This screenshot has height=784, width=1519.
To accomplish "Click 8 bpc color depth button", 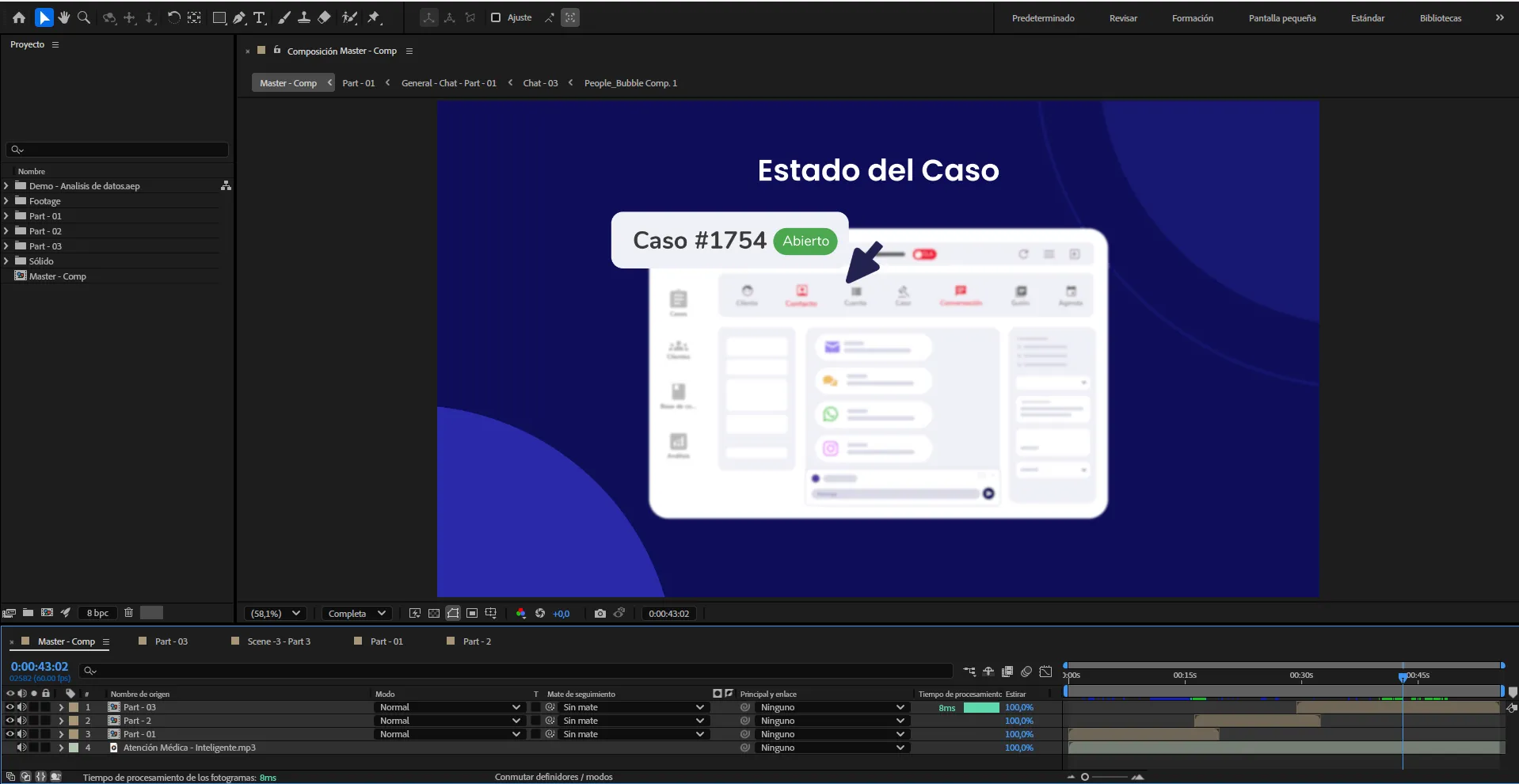I will 97,613.
